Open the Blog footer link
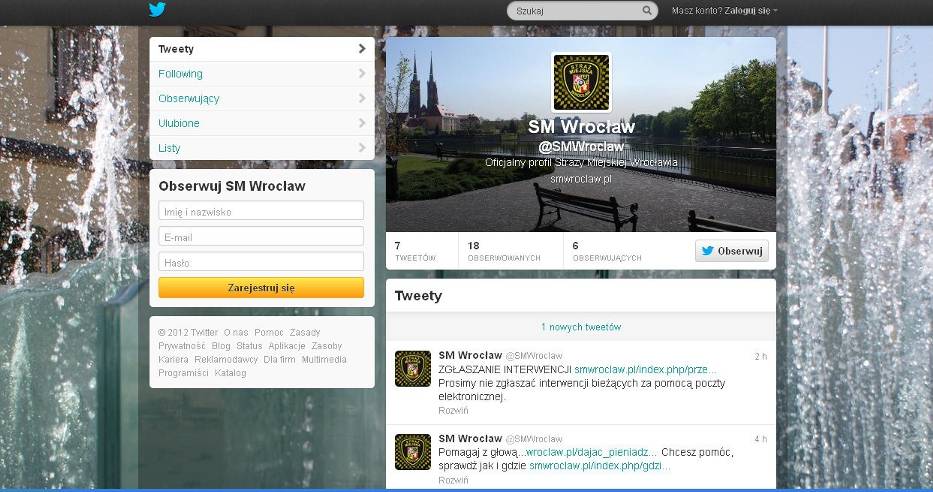 (221, 346)
